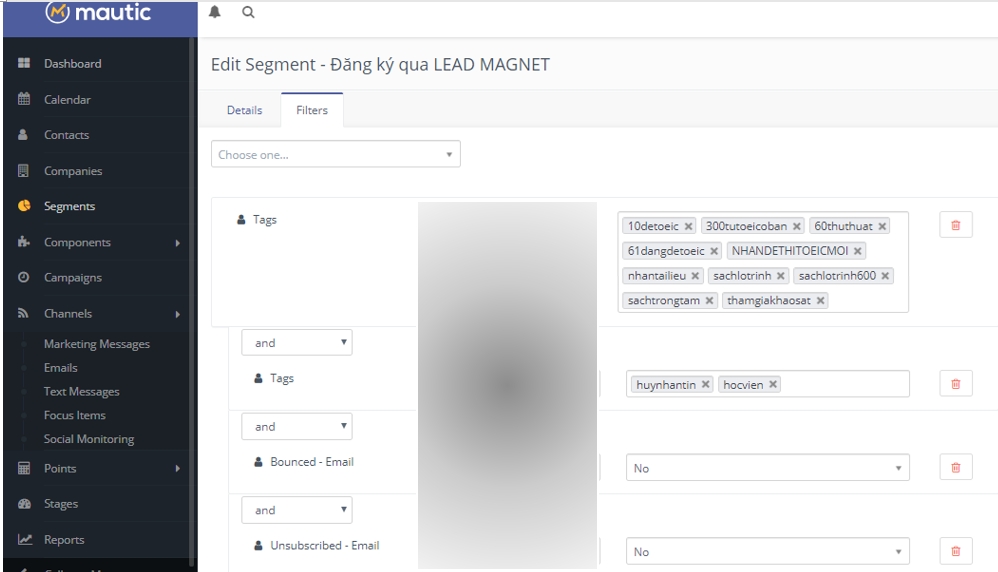The width and height of the screenshot is (998, 572).
Task: Remove the hocvien tag
Action: point(773,385)
